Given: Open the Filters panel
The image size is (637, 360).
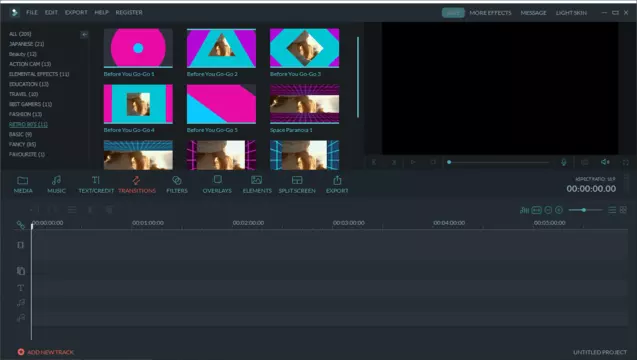Looking at the screenshot, I should [177, 184].
